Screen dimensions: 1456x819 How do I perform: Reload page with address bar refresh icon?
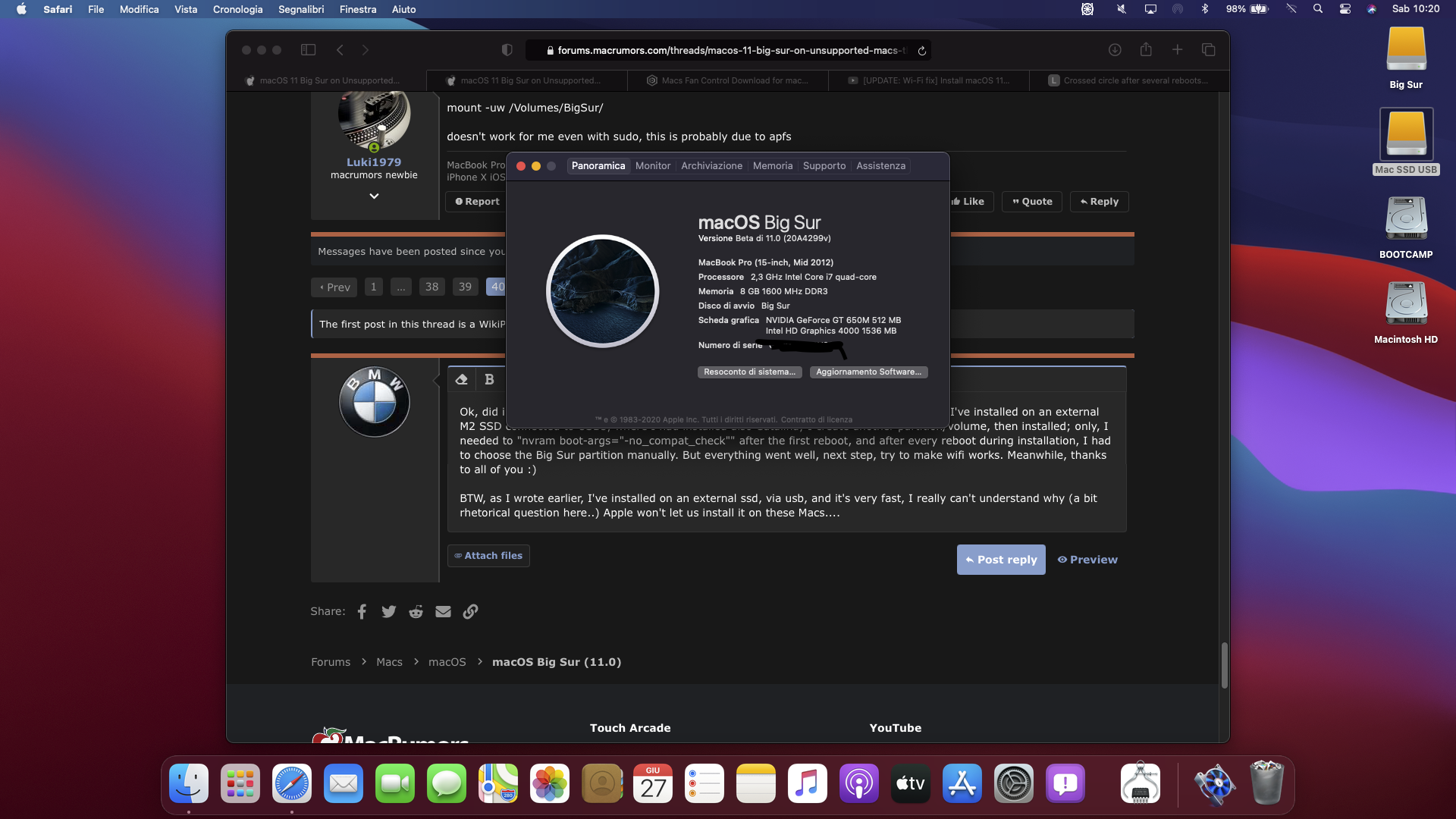tap(922, 51)
